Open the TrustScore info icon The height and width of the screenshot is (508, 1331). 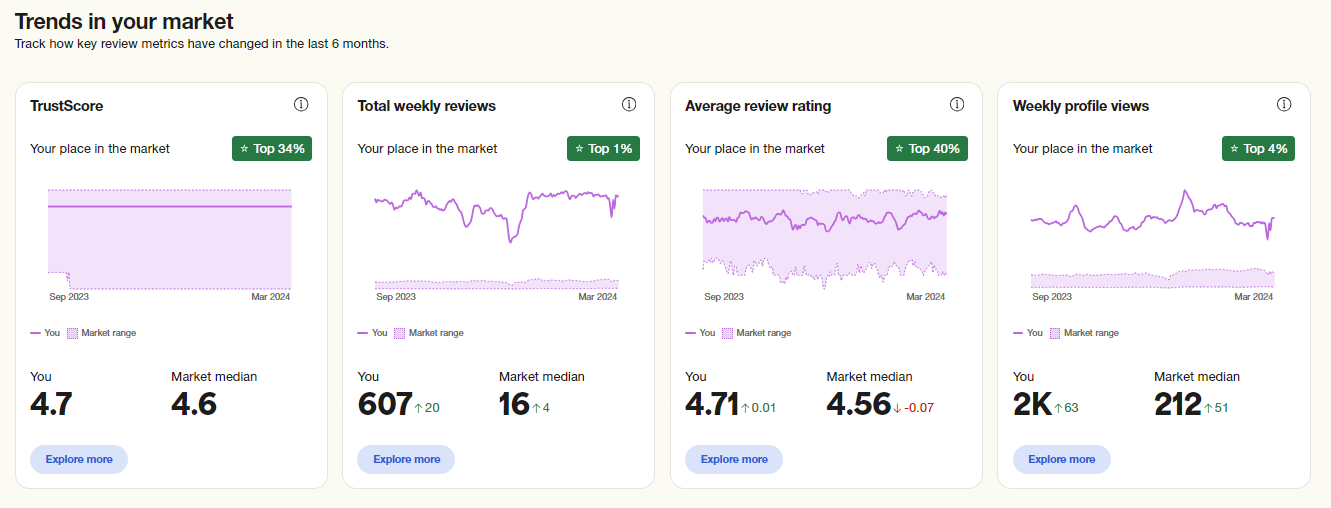click(301, 105)
